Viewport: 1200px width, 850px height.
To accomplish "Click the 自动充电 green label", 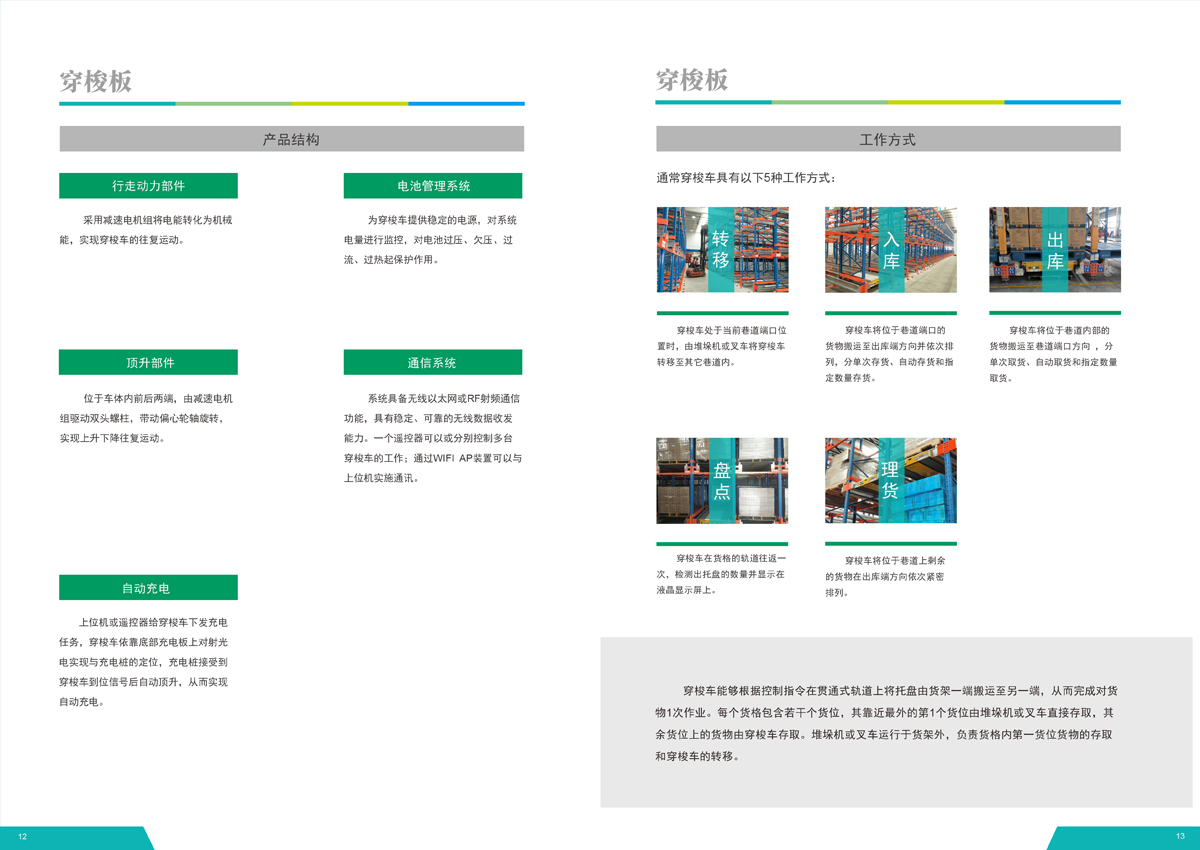I will coord(148,588).
